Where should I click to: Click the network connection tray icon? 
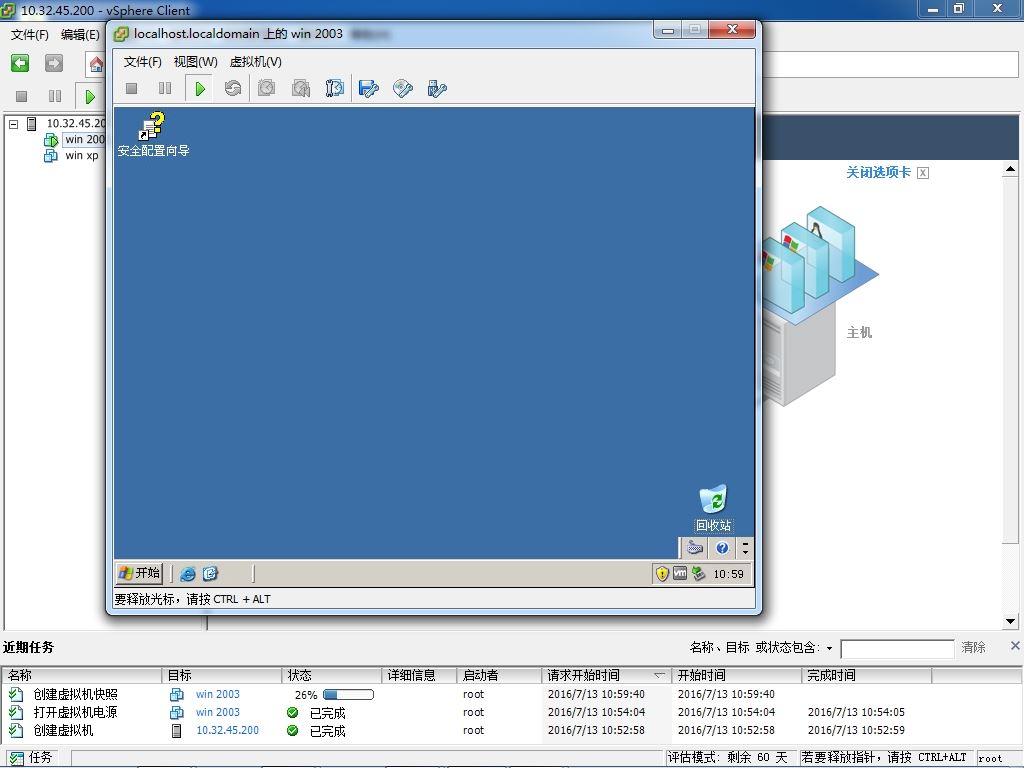point(699,573)
